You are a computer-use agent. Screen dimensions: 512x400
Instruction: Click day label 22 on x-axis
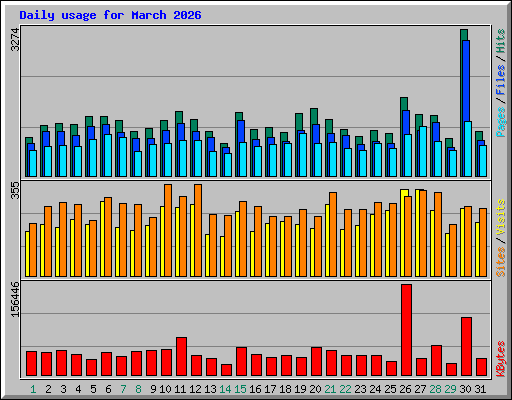[x=345, y=389]
